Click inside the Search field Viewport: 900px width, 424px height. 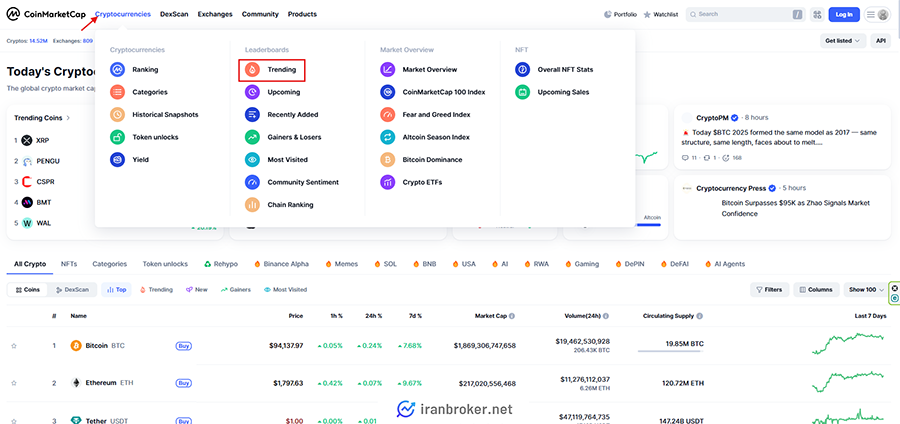(x=744, y=14)
